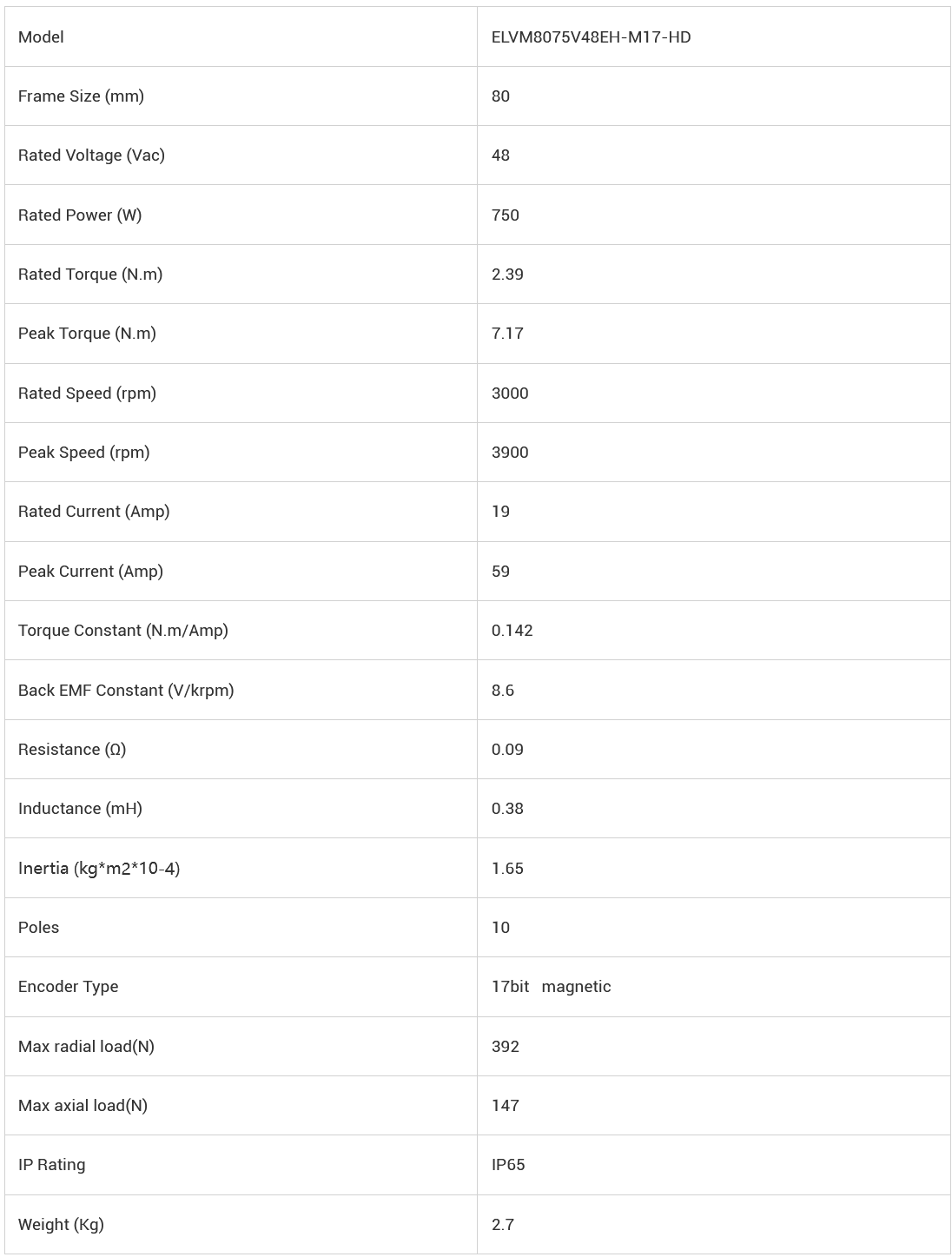Select the Back EMF Constant value 8.6

pos(503,690)
